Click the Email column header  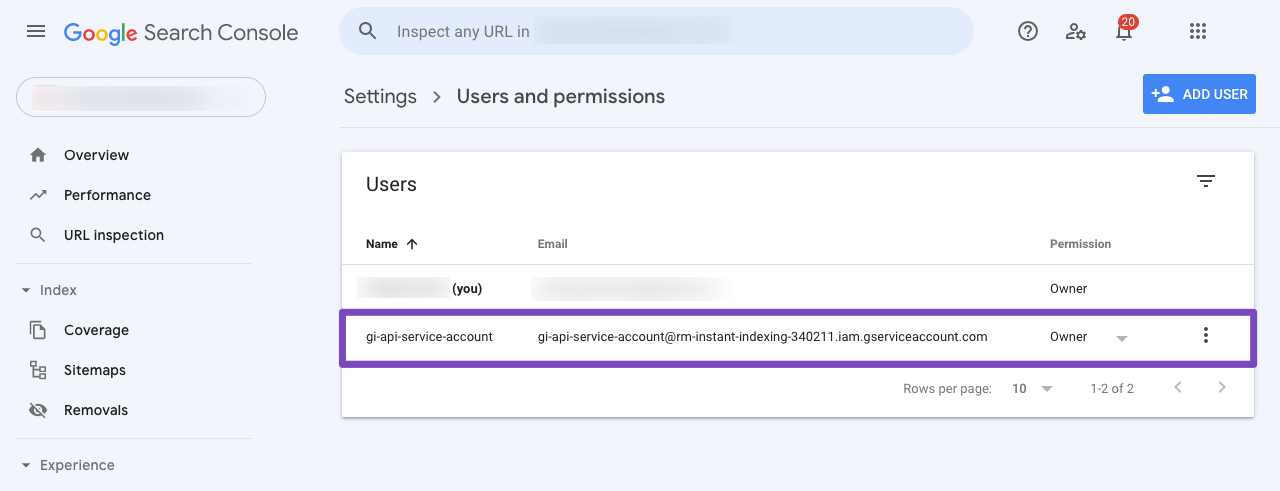(553, 244)
